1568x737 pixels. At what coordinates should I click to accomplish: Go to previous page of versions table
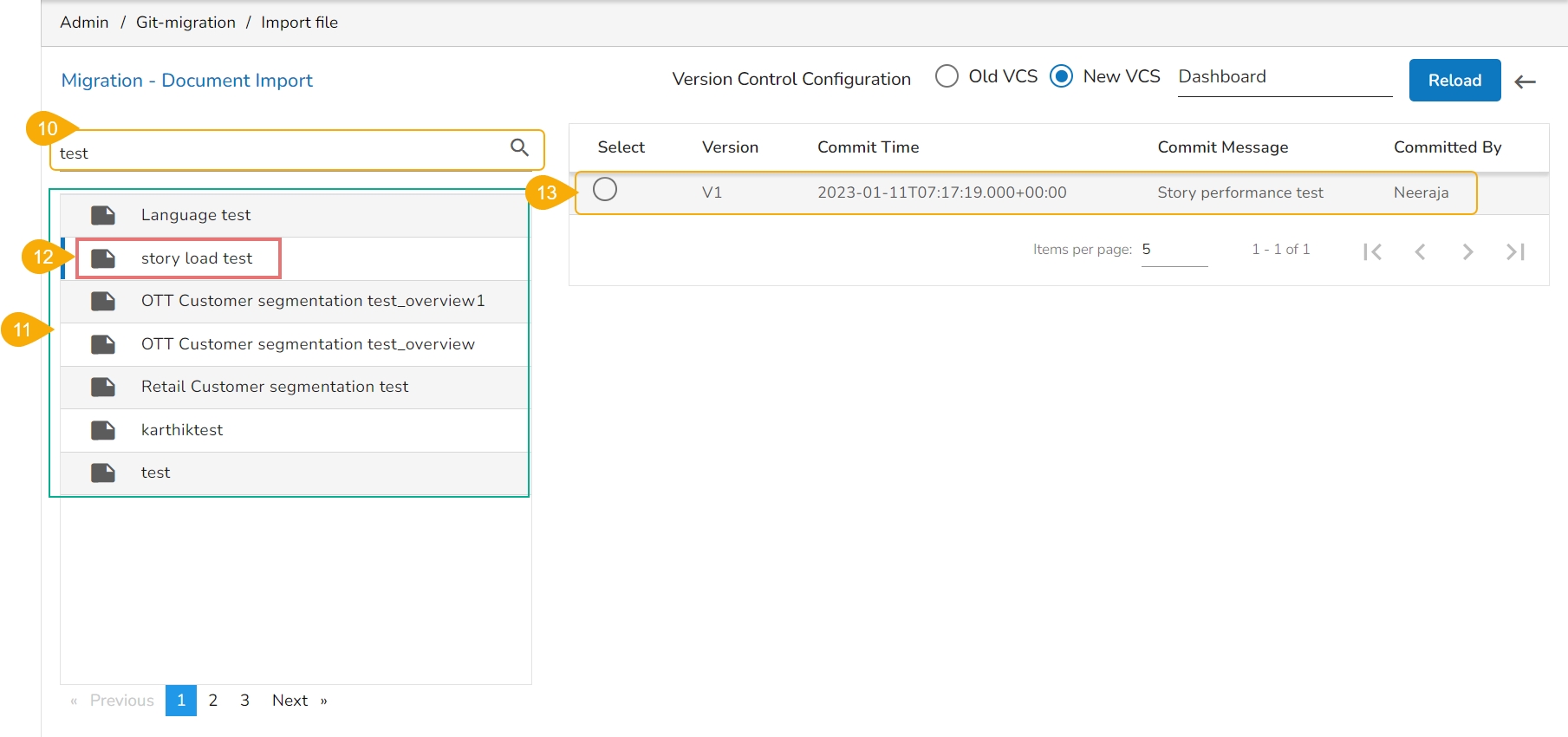click(1420, 251)
